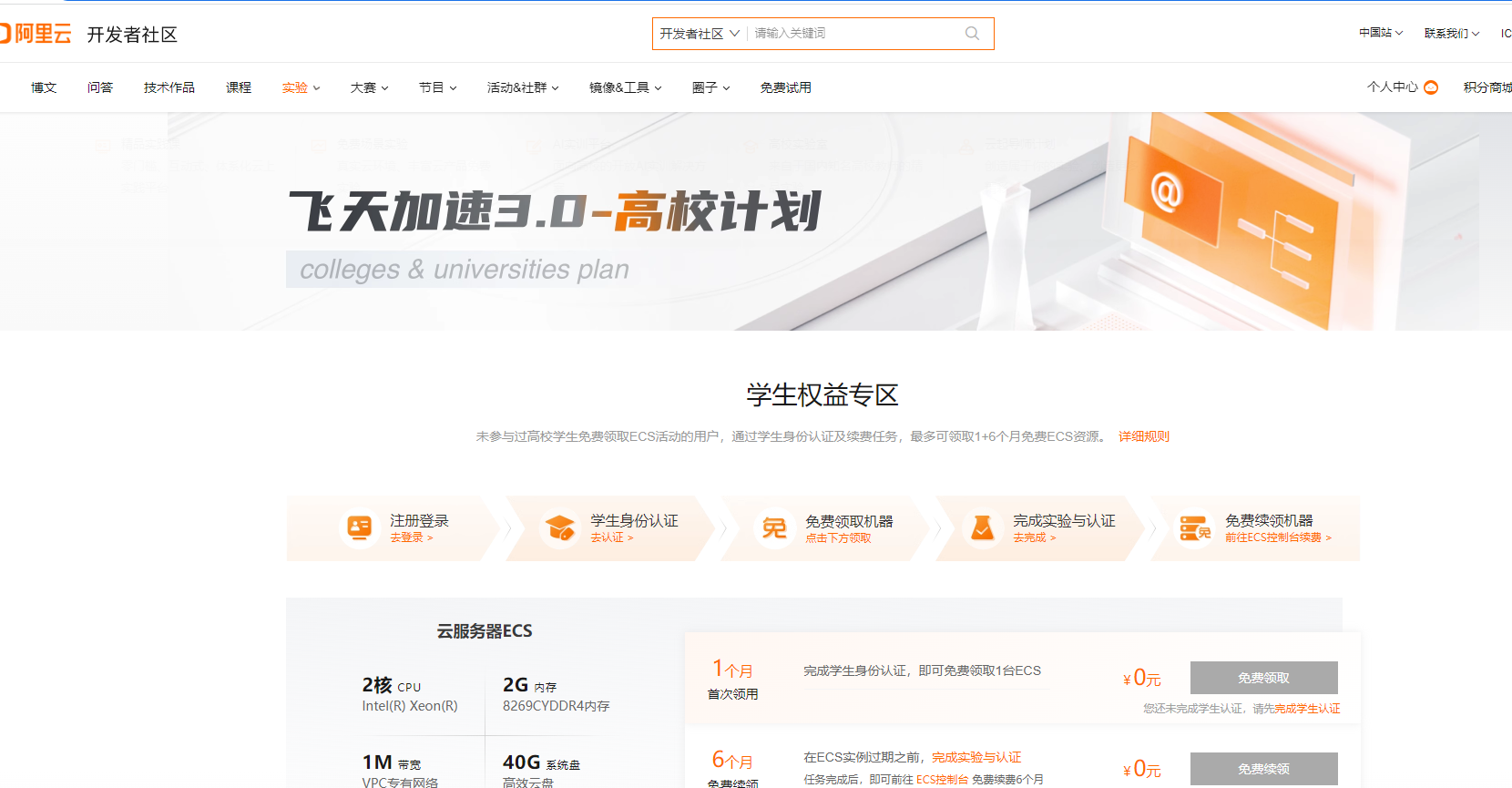Viewport: 1512px width, 788px height.
Task: Expand the 联系我们 dropdown
Action: (x=1452, y=33)
